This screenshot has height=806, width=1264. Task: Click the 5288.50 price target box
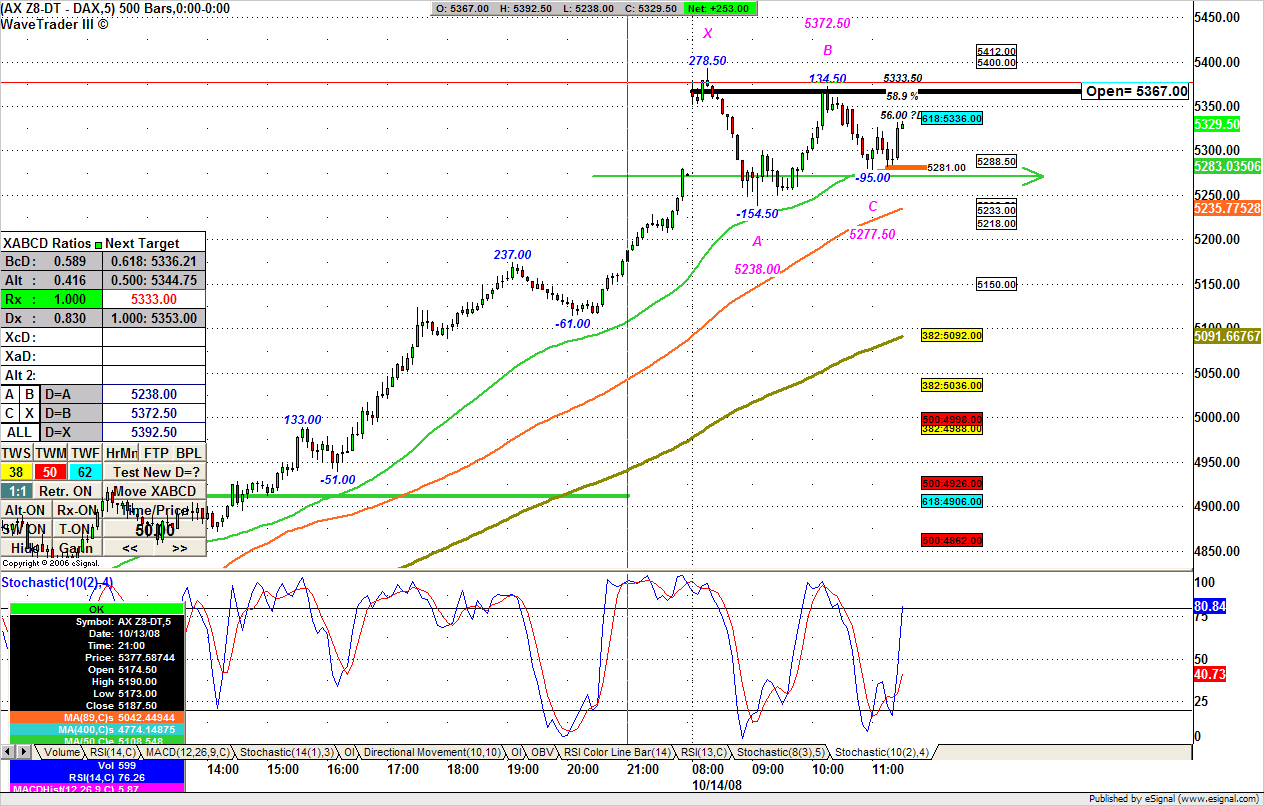(996, 161)
